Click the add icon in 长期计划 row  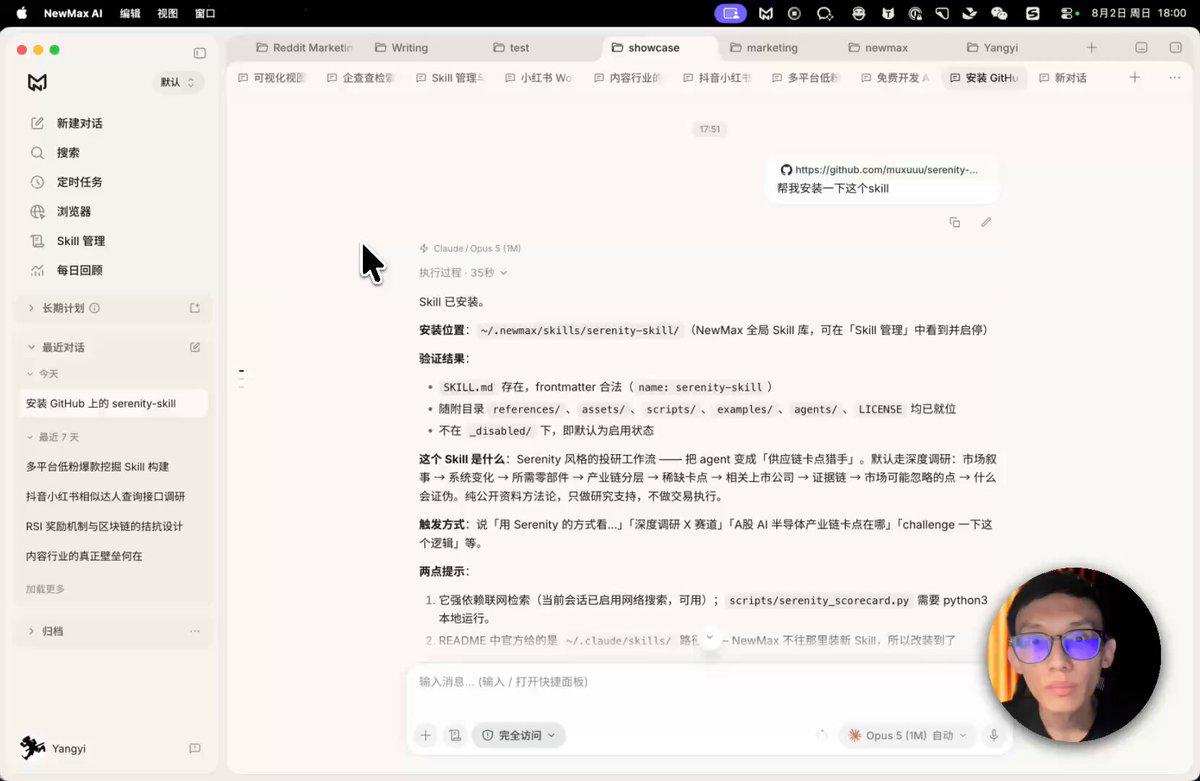pyautogui.click(x=195, y=308)
